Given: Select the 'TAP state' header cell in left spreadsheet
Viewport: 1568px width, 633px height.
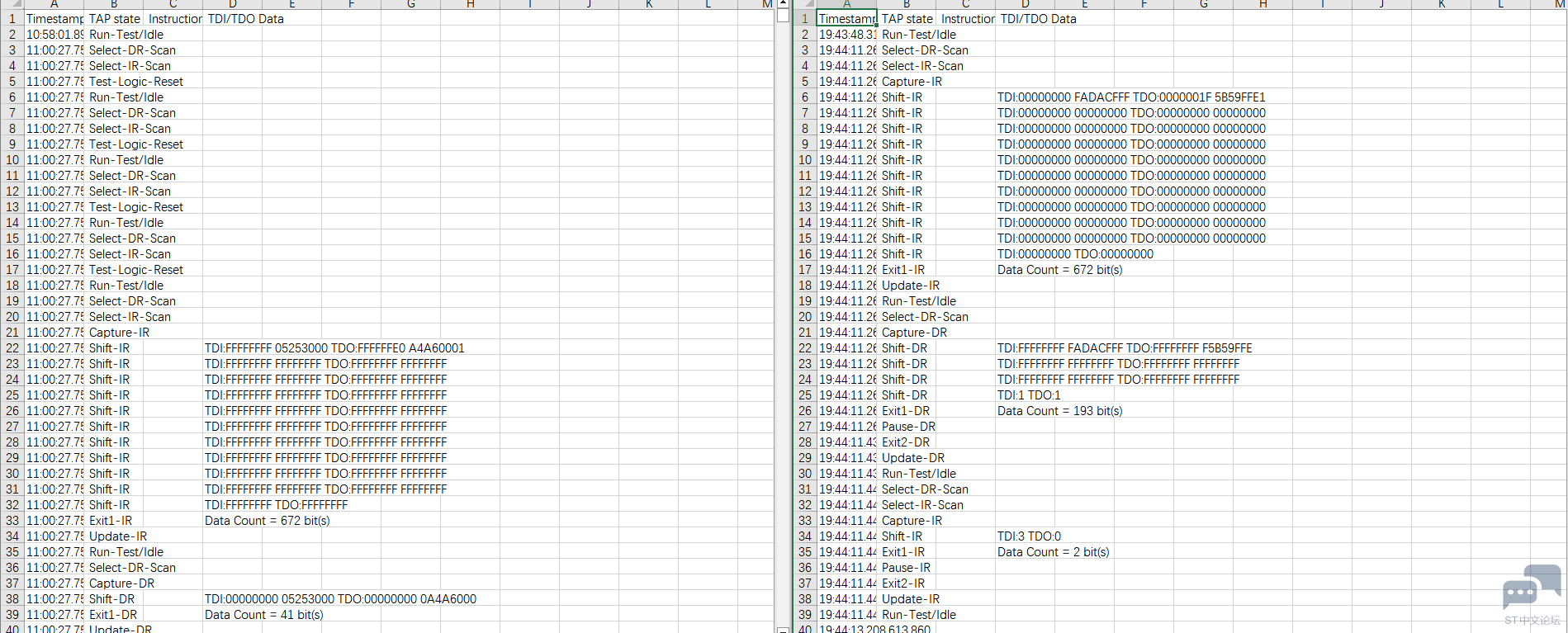Looking at the screenshot, I should pos(115,18).
